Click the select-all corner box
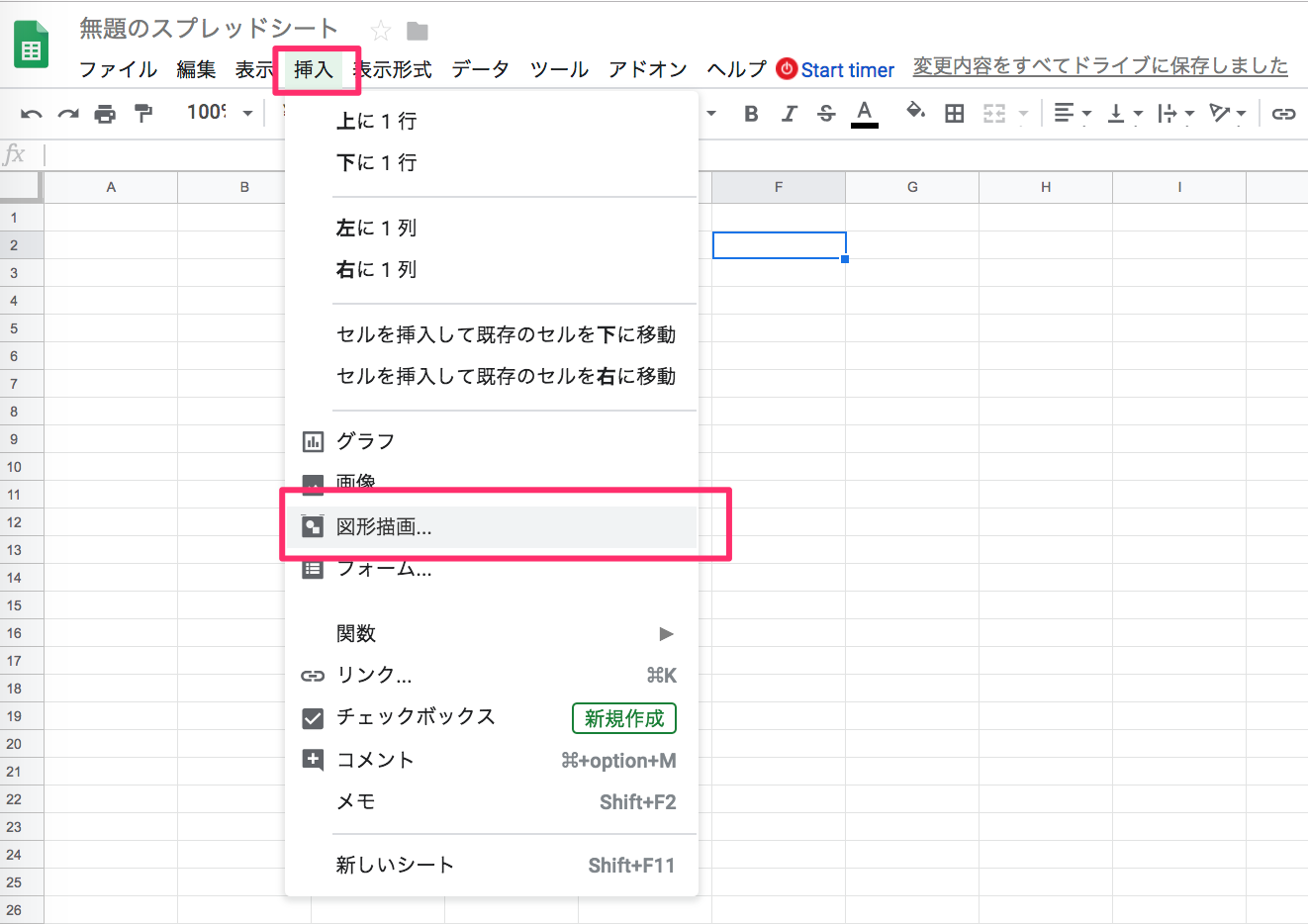 point(21,187)
